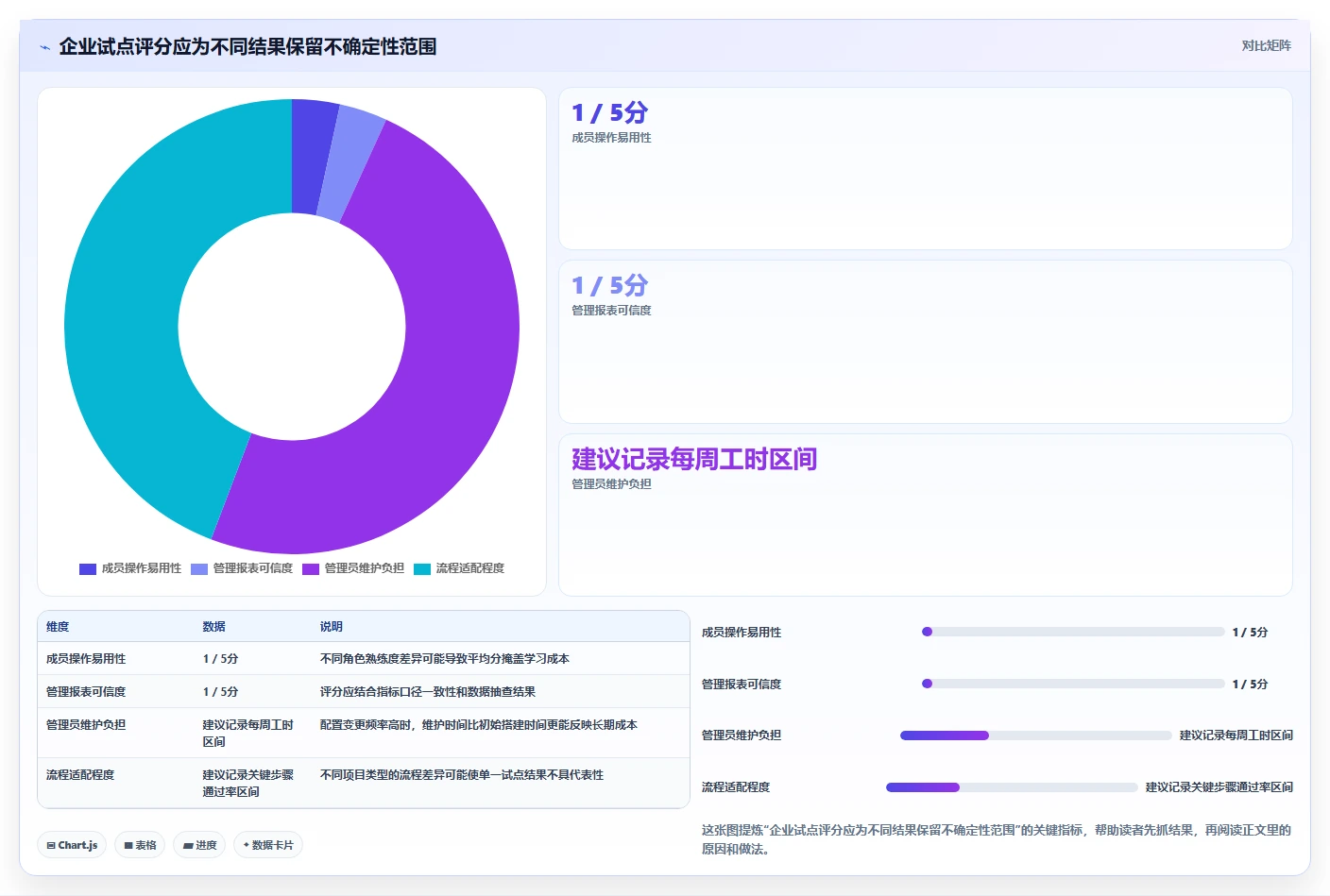Click the main title 企业试点评分应为不同结果保留不确定性范围
This screenshot has height=896, width=1330.
click(247, 46)
